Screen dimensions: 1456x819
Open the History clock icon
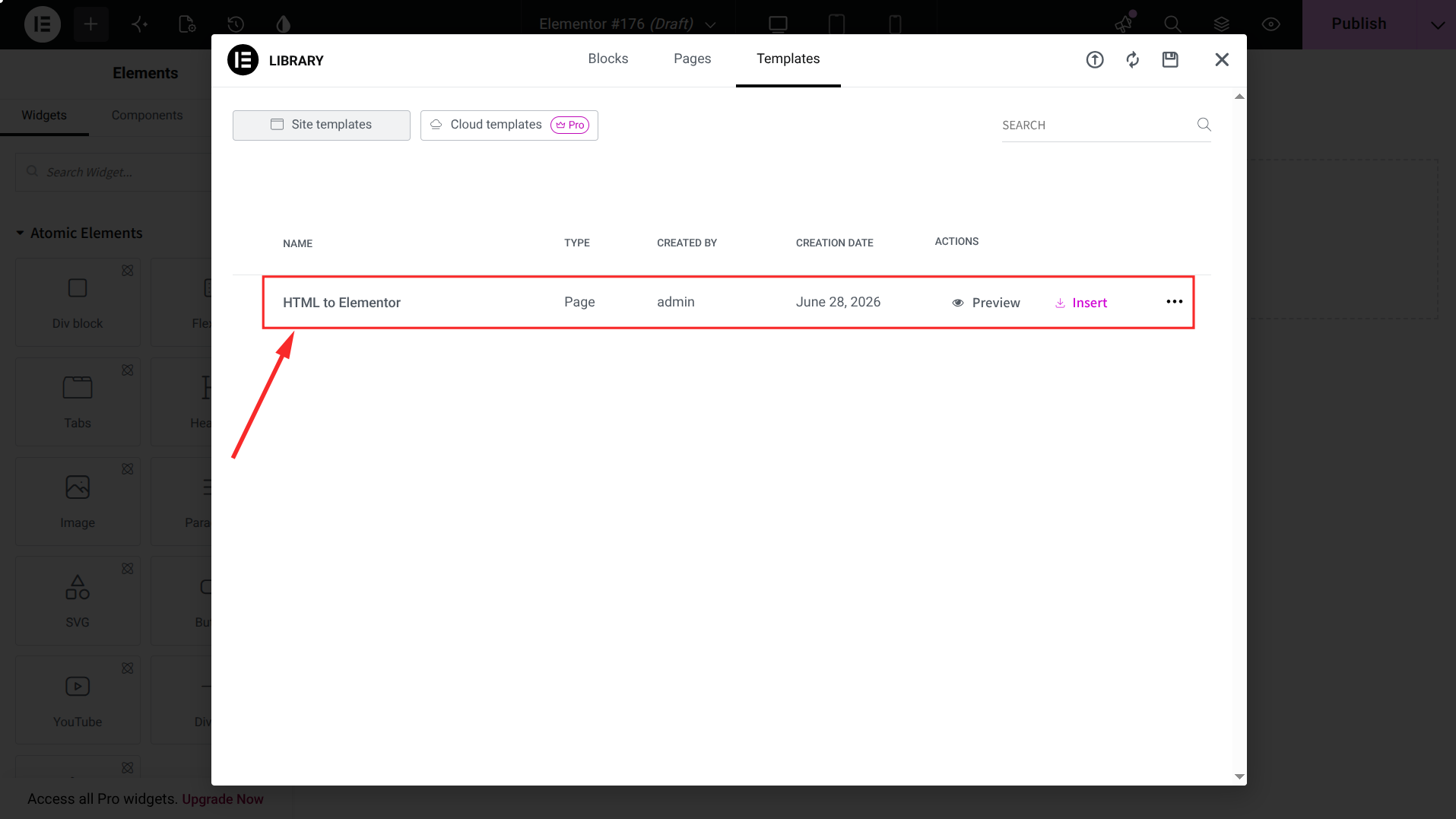pyautogui.click(x=236, y=24)
